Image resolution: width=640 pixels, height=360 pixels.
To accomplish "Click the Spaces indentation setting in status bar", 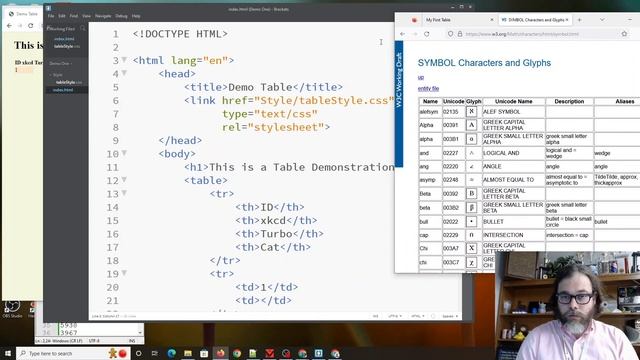I will point(450,316).
